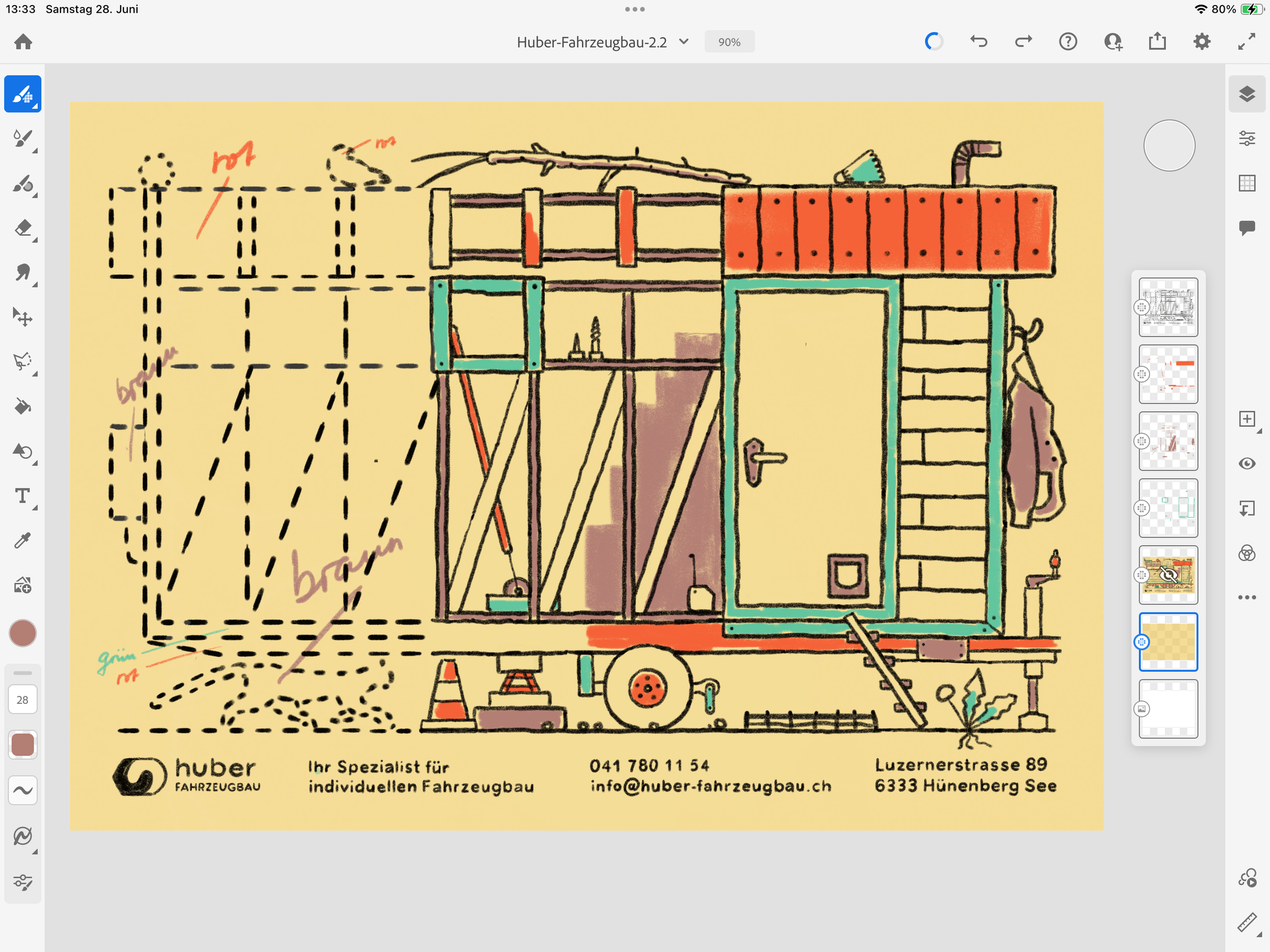Open the app Settings gear menu
The width and height of the screenshot is (1270, 952).
tap(1202, 42)
